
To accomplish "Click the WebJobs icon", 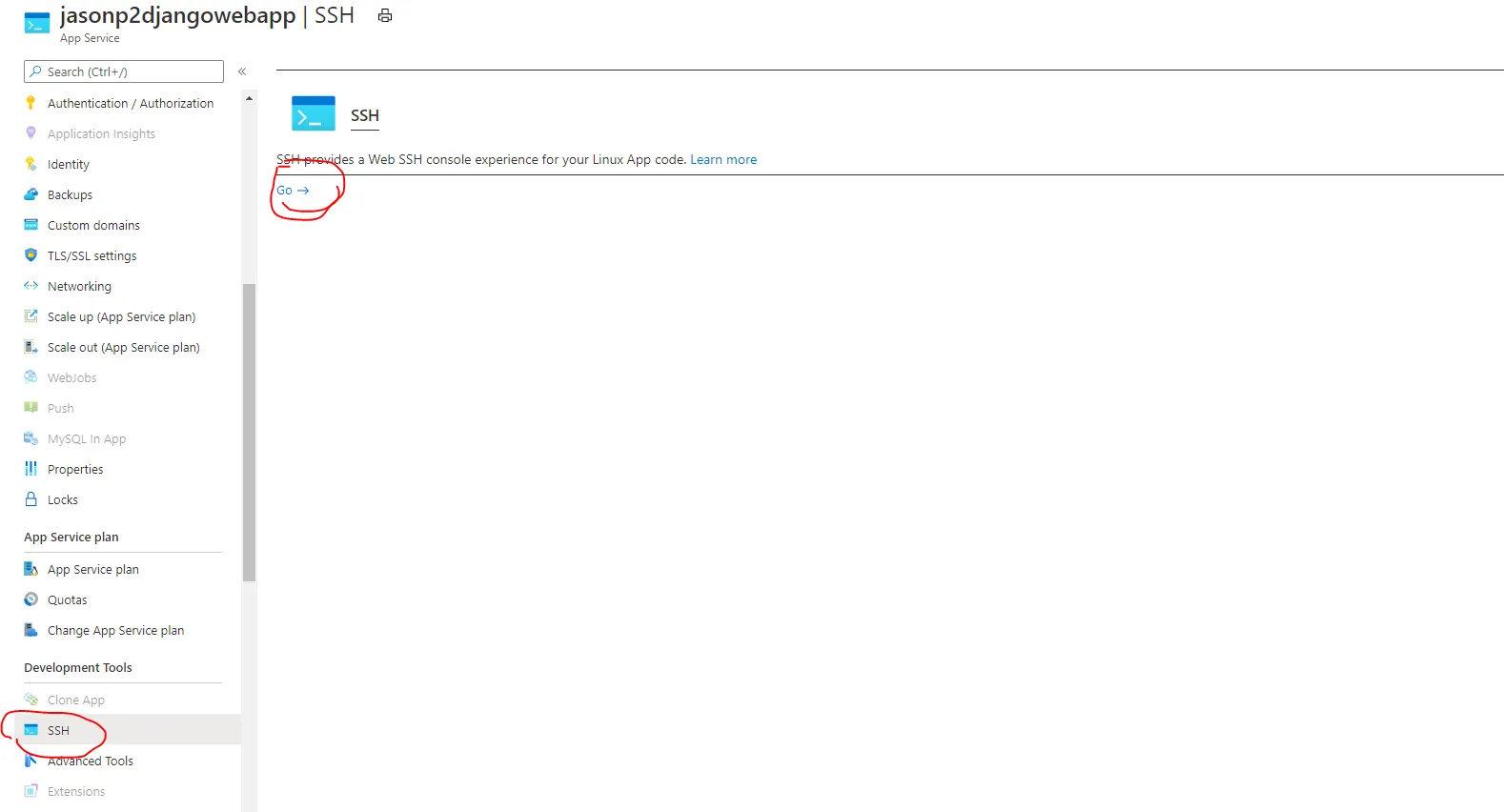I will click(30, 377).
